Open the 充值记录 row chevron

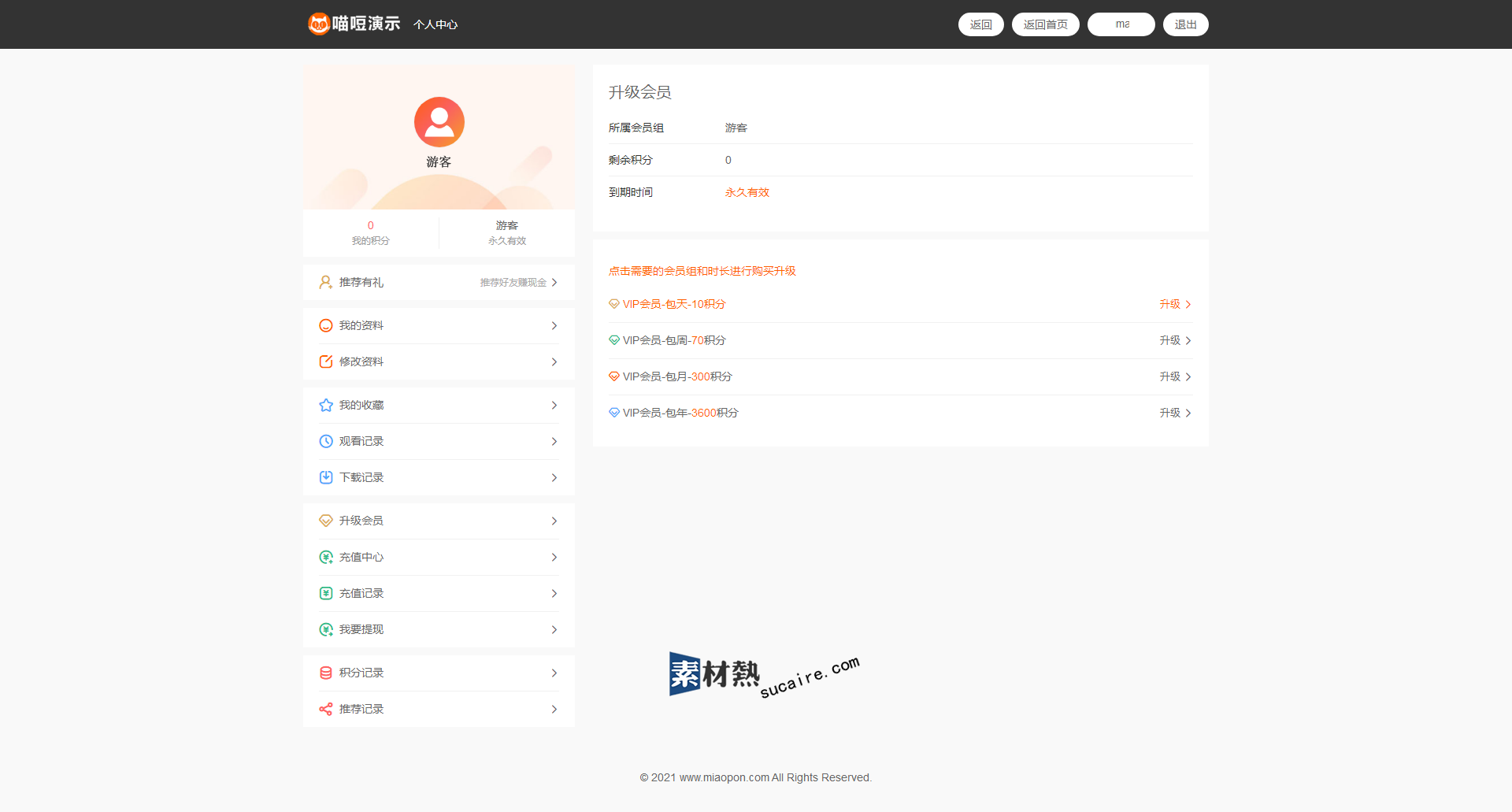click(554, 593)
